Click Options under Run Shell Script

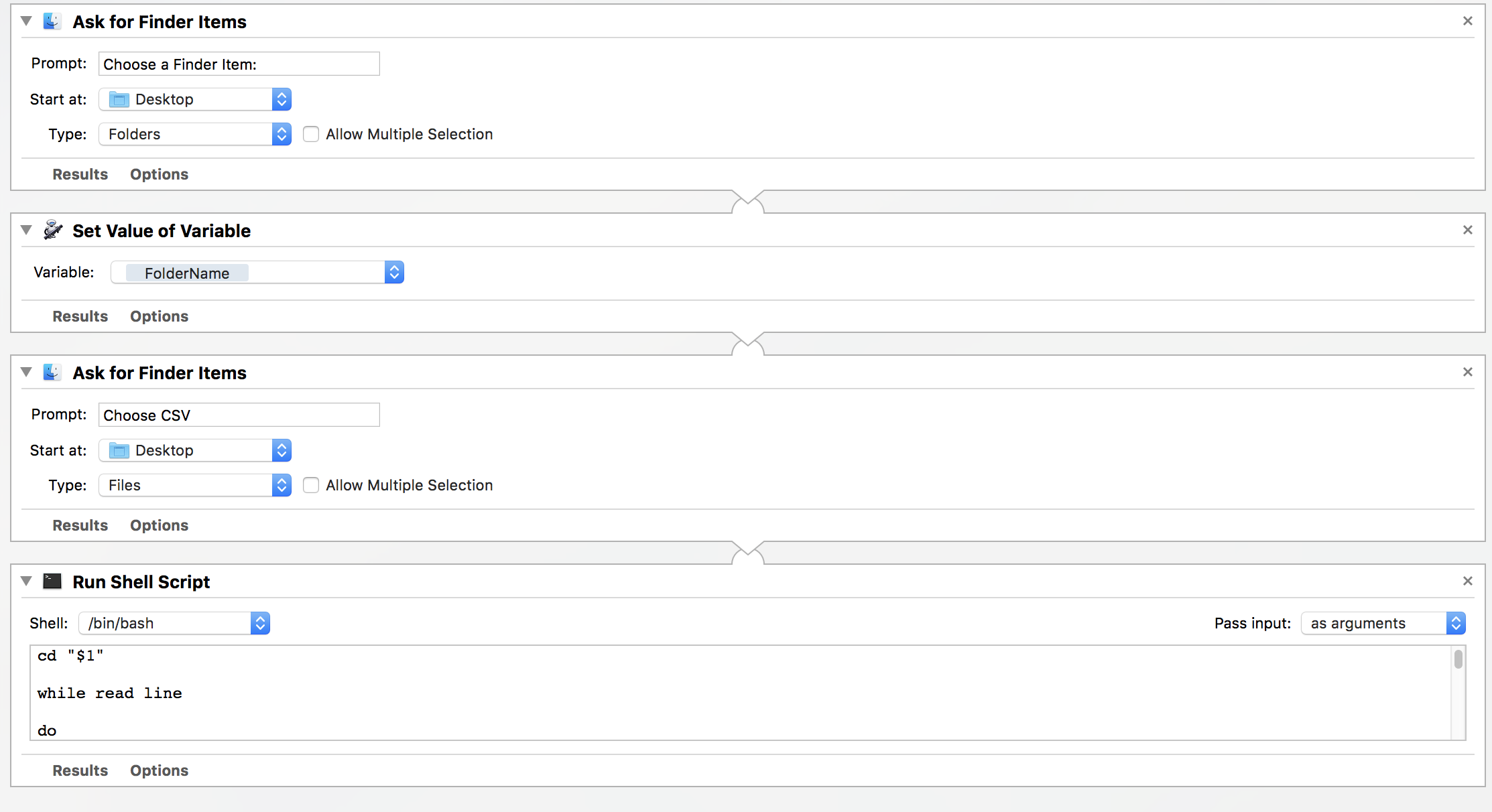coord(159,770)
